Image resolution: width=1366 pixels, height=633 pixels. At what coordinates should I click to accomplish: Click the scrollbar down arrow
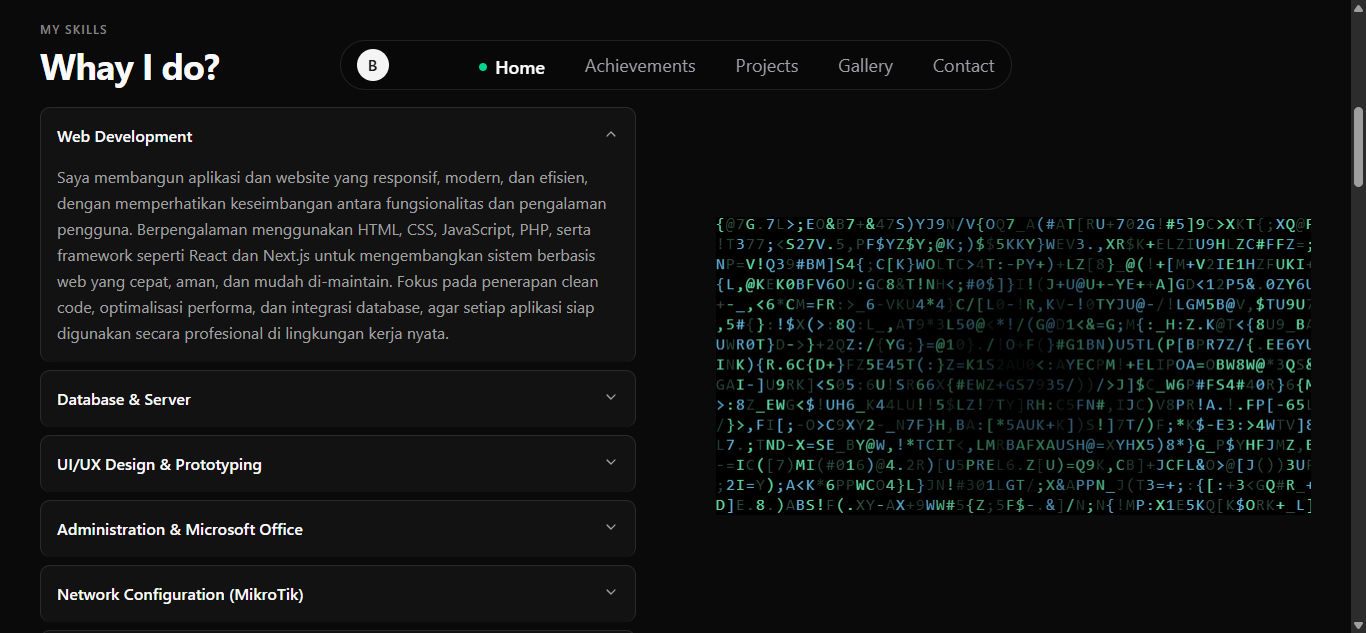(1358, 626)
